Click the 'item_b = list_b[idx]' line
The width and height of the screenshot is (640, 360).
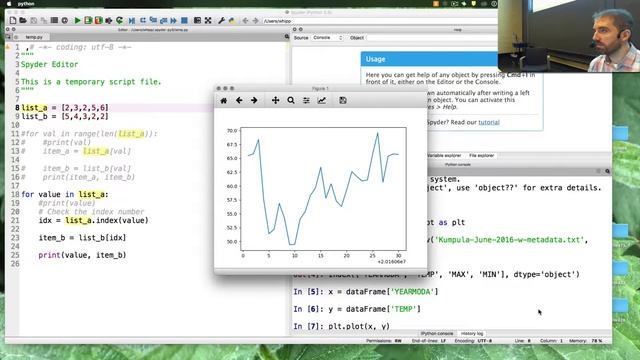(x=82, y=238)
